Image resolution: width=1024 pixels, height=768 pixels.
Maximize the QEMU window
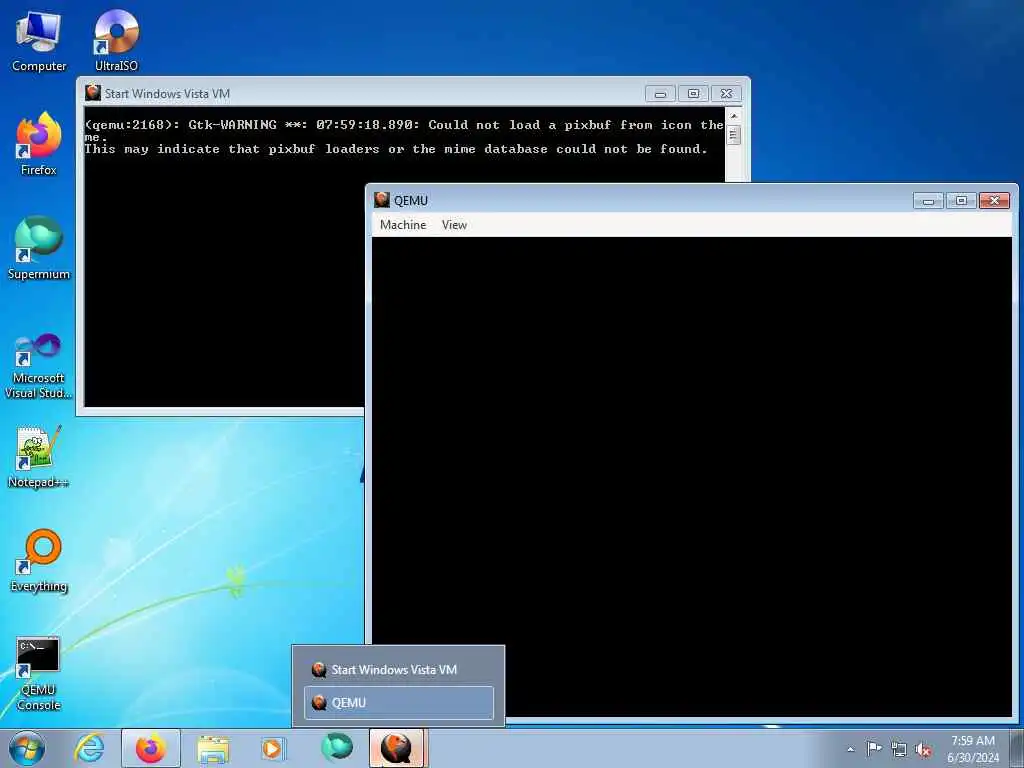961,200
